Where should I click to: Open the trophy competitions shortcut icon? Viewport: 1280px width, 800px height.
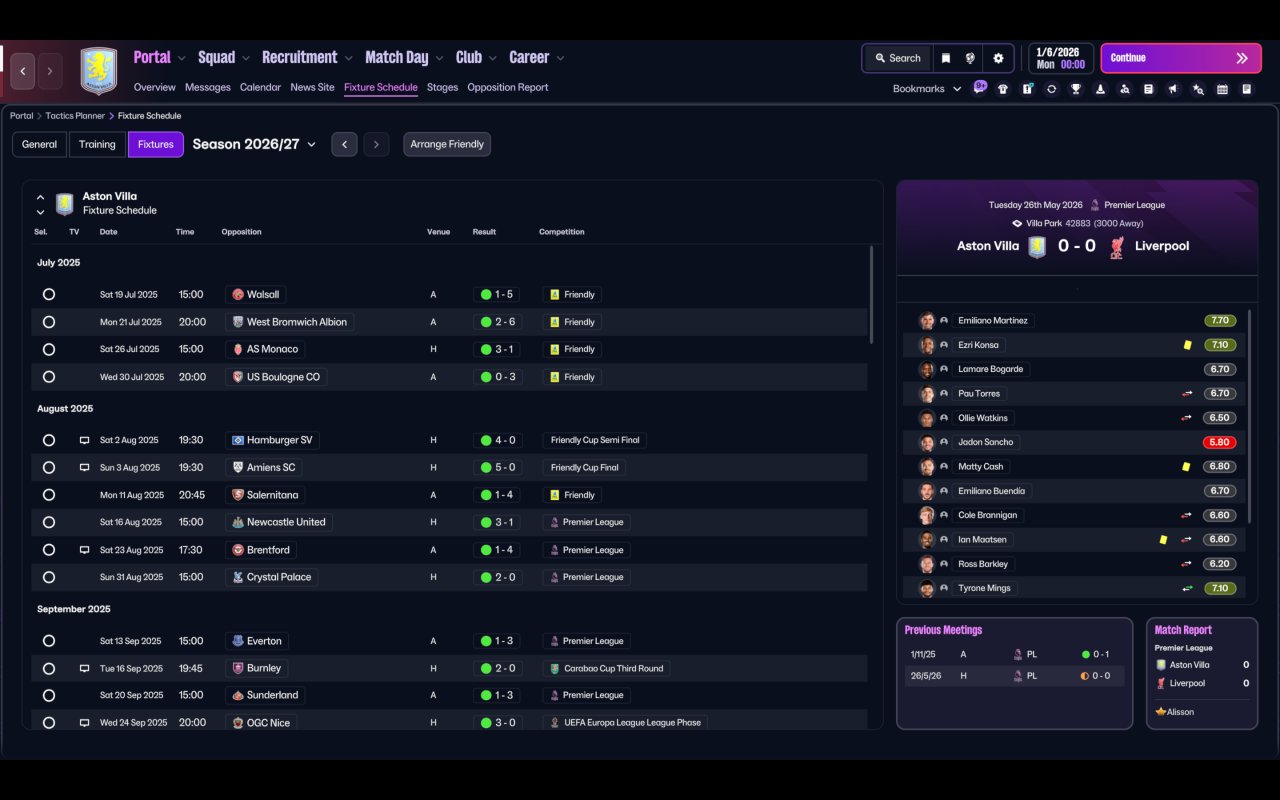click(x=1076, y=89)
